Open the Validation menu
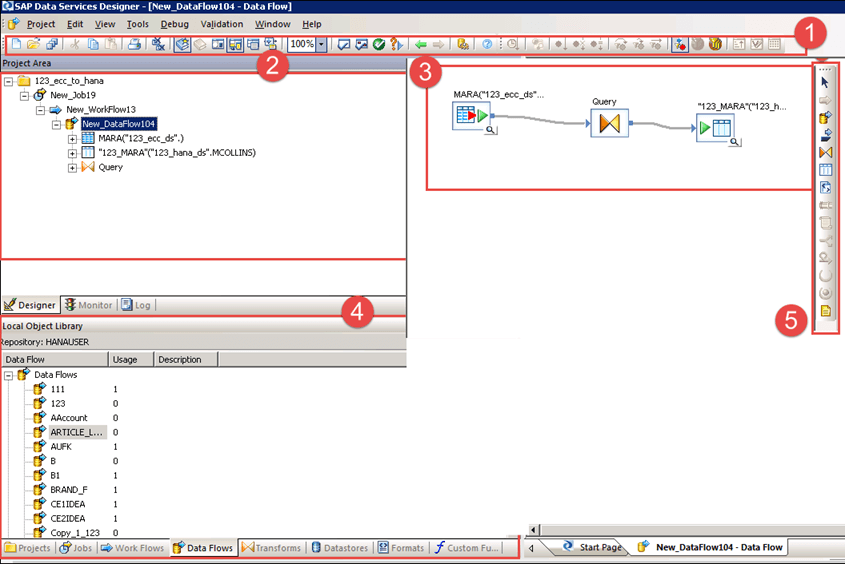Viewport: 845px width, 564px height. click(x=221, y=24)
